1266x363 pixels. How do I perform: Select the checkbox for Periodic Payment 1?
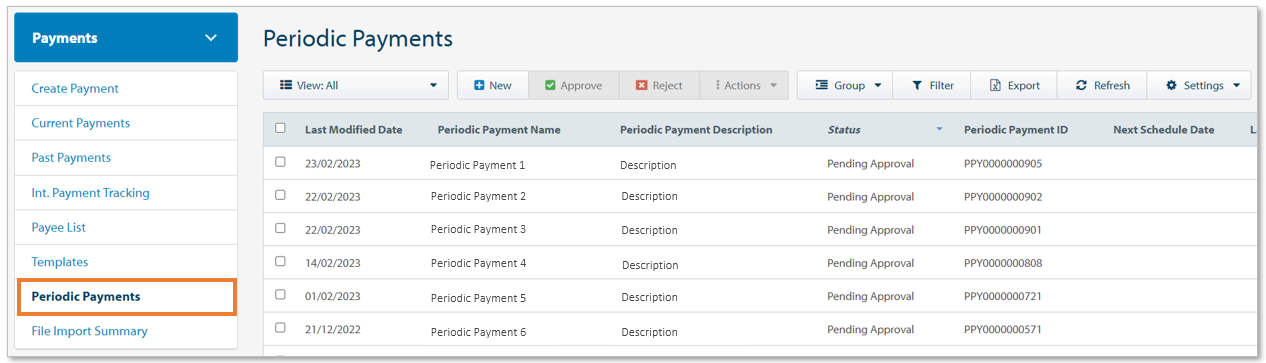[280, 162]
